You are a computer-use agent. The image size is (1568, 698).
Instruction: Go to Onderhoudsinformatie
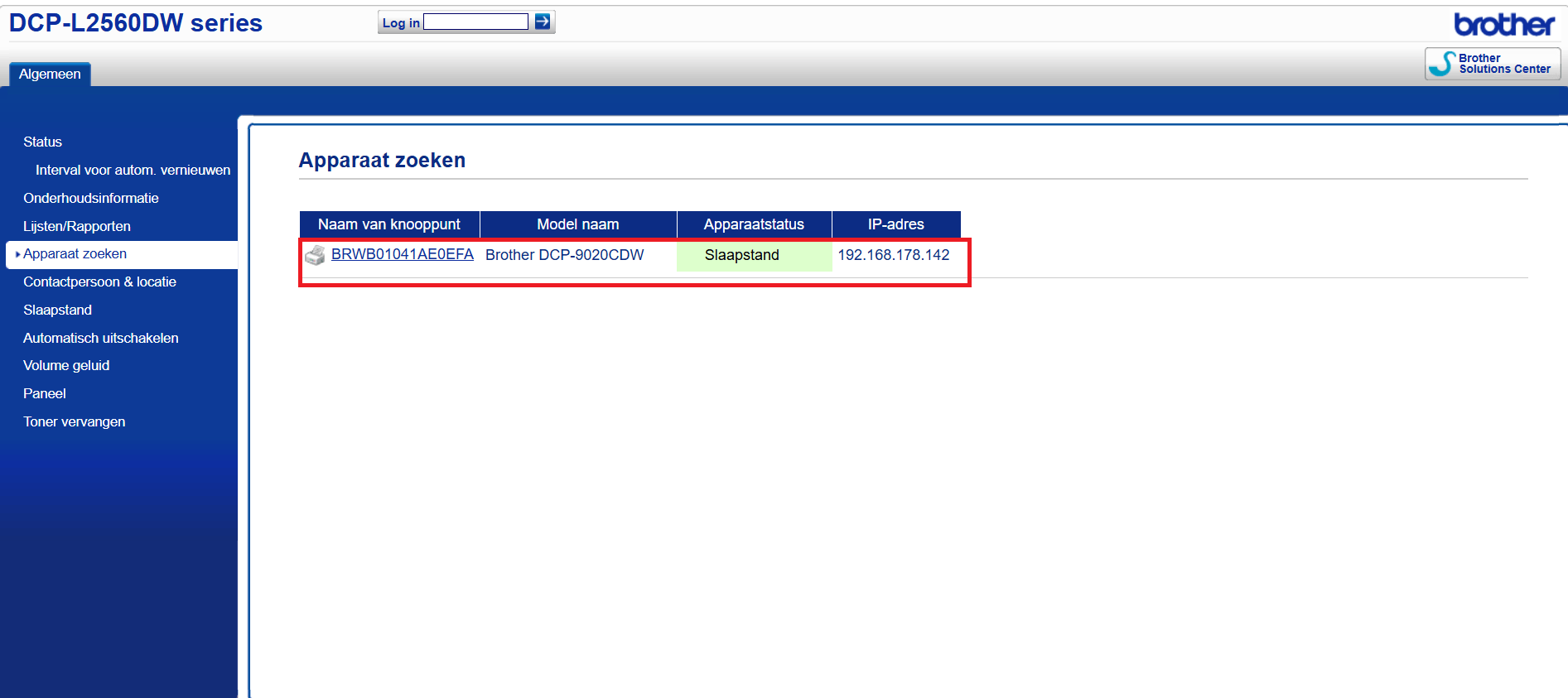click(x=91, y=198)
